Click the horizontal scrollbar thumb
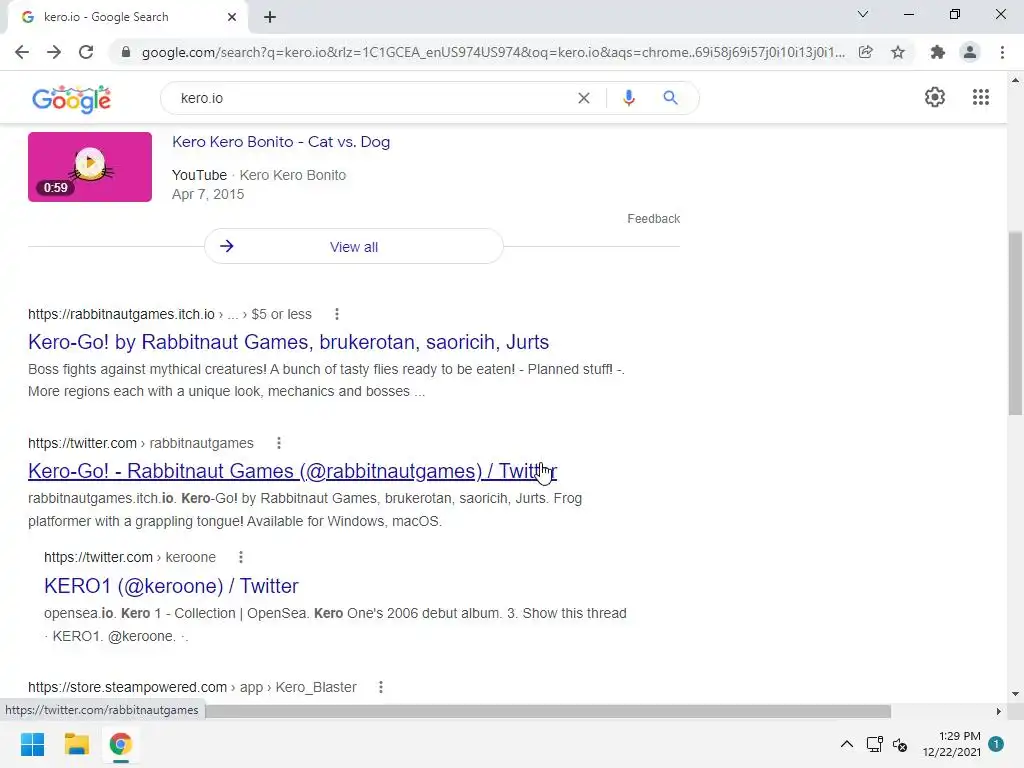The image size is (1024, 768). pos(549,711)
